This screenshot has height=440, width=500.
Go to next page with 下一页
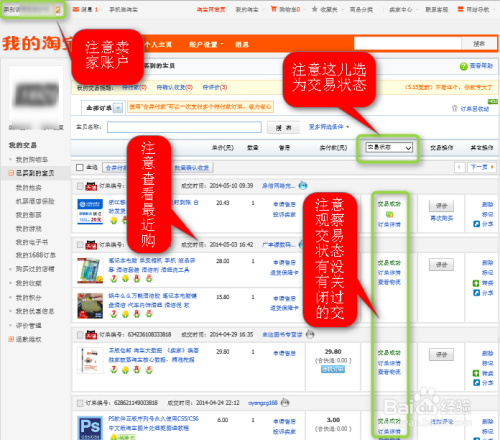(482, 167)
